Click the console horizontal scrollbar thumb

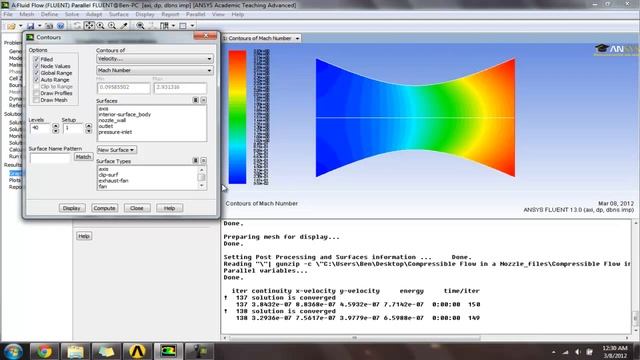click(355, 338)
